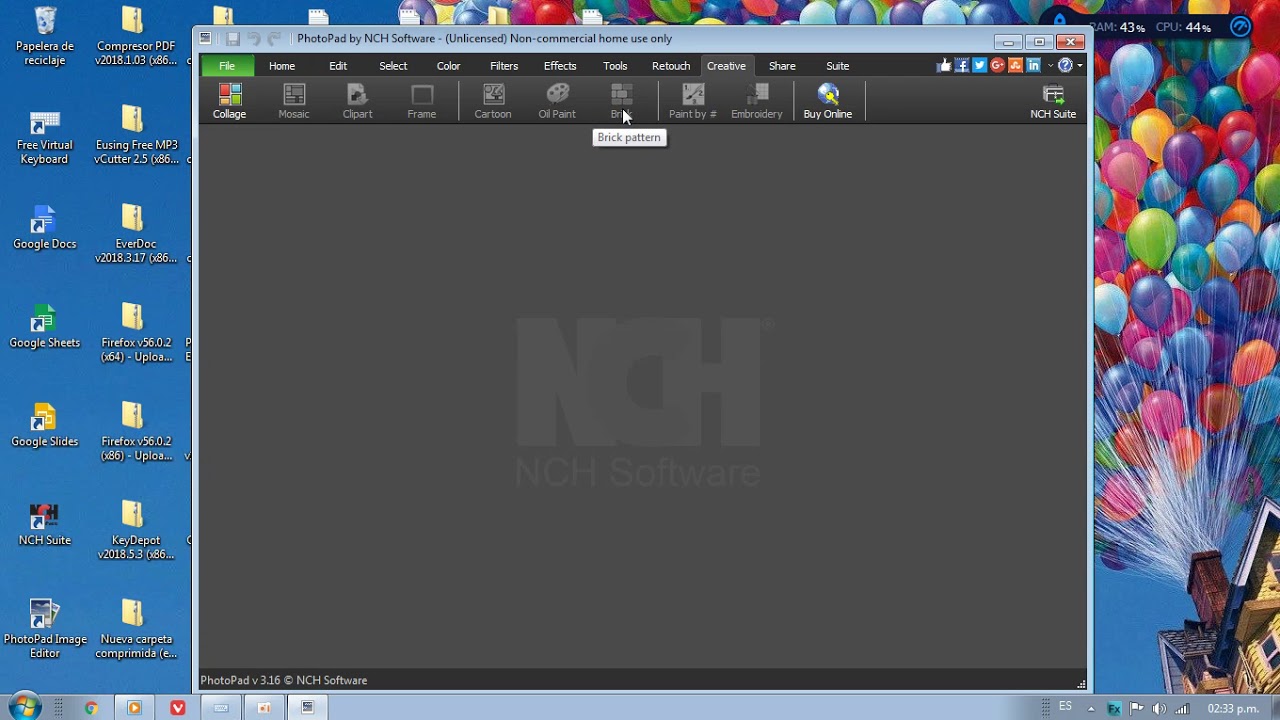The image size is (1280, 720).
Task: Click the Redo arrow in title bar
Action: click(275, 39)
